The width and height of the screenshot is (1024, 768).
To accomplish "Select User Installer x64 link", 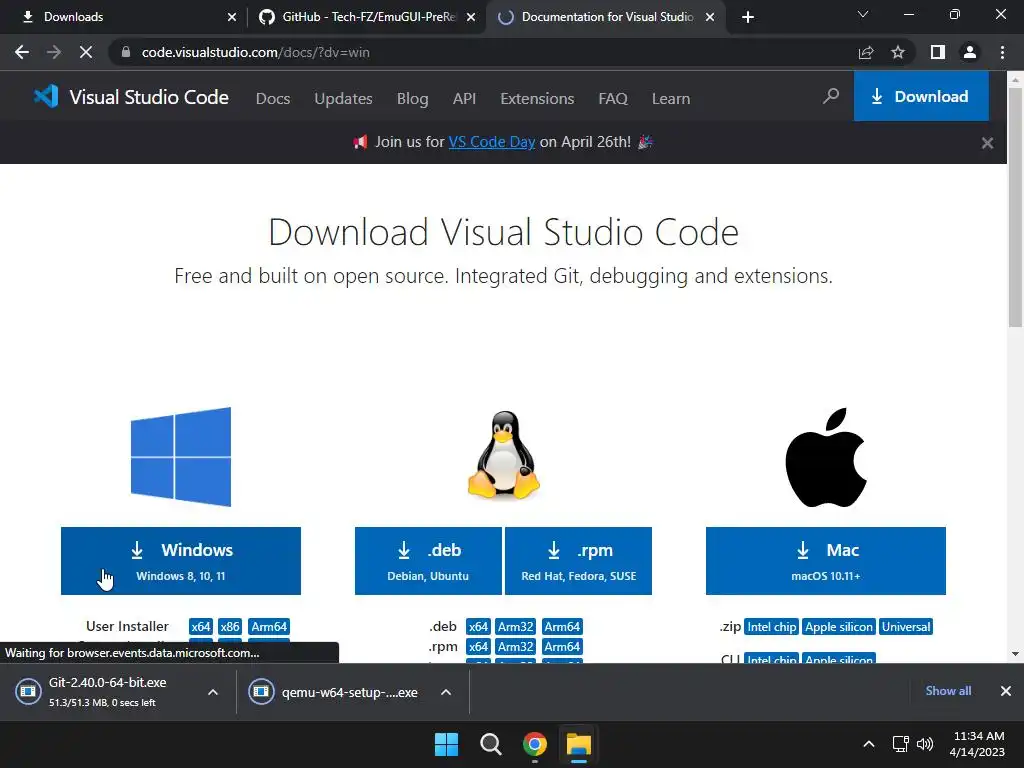I will (x=200, y=626).
